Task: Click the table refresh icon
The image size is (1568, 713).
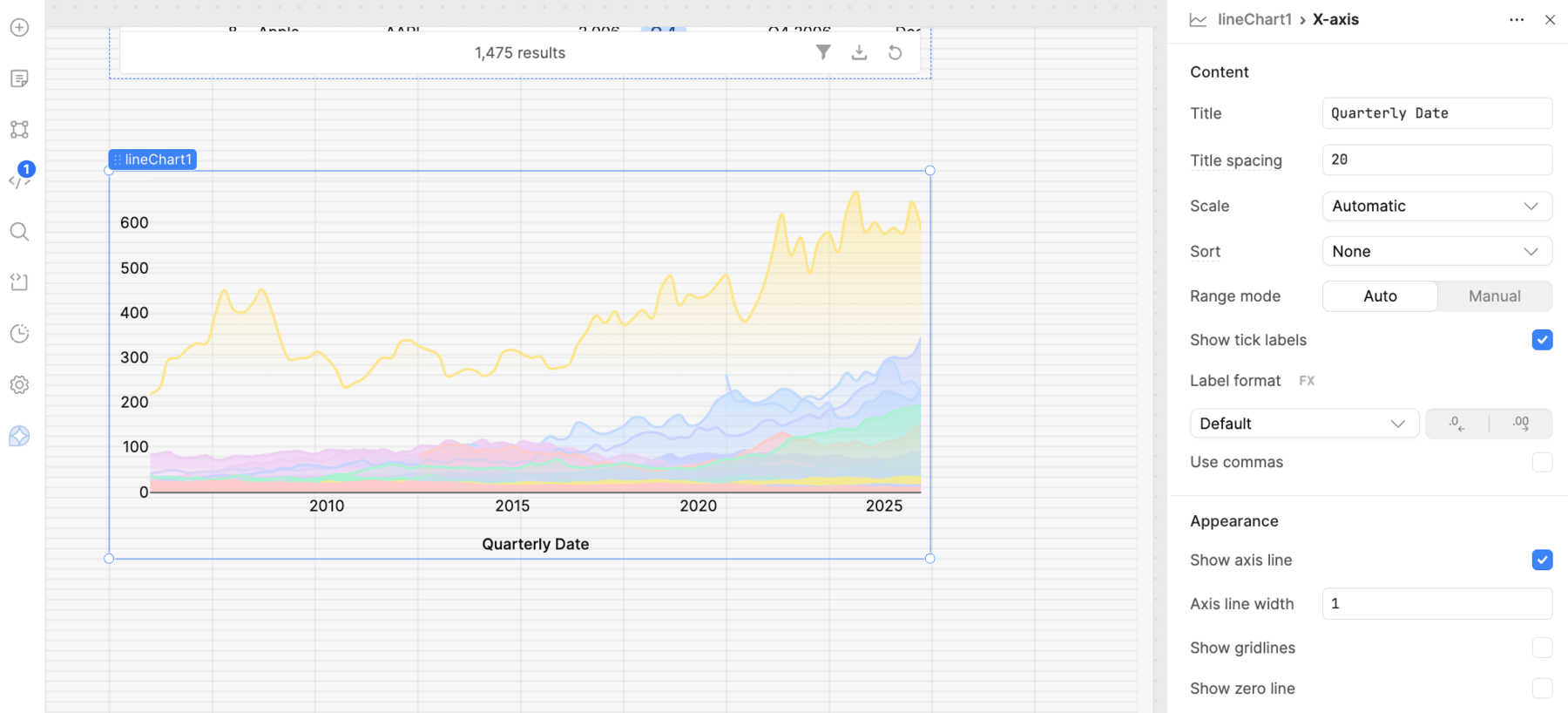Action: coord(895,52)
